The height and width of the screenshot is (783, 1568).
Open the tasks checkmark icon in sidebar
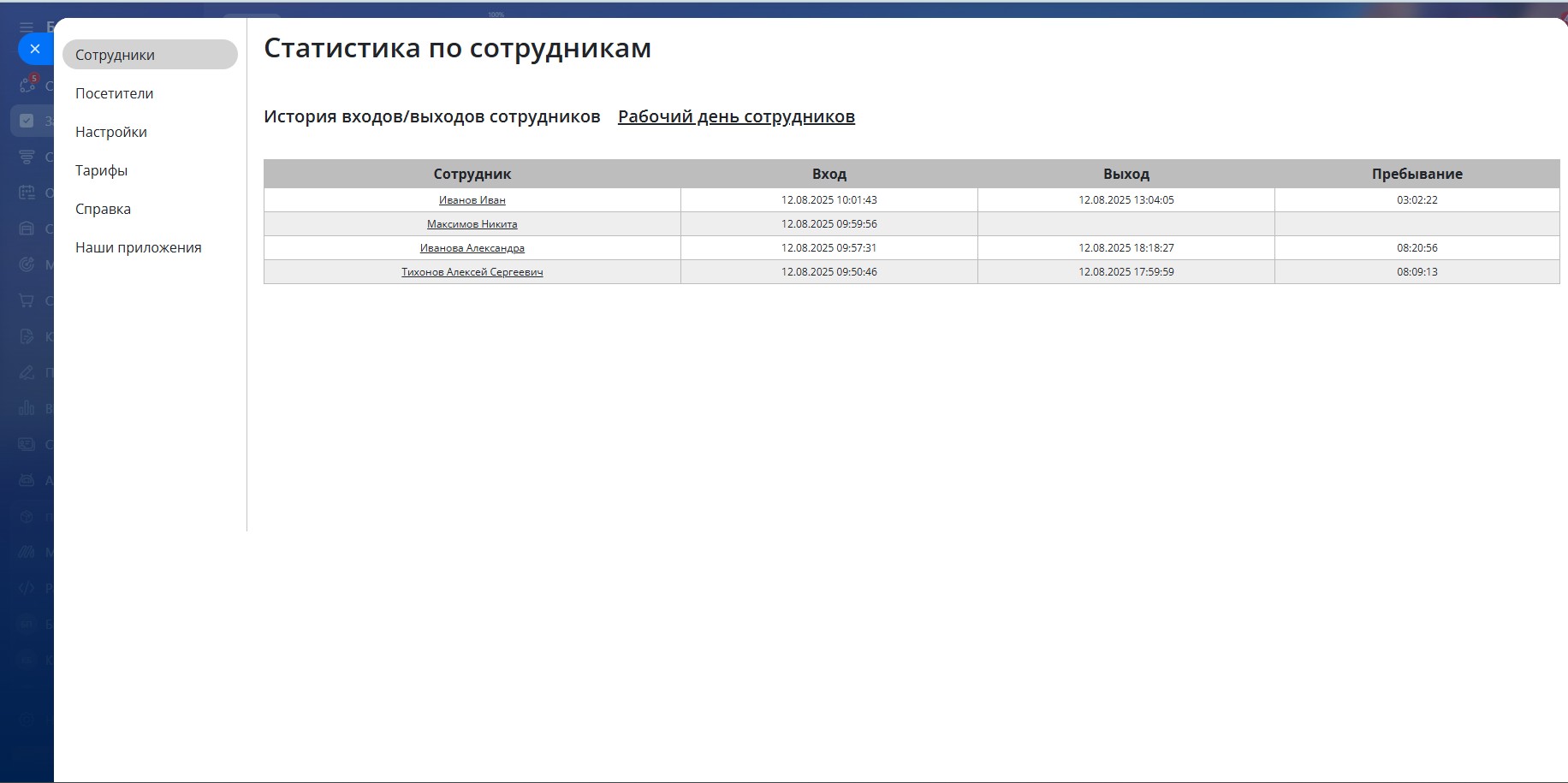[x=27, y=121]
